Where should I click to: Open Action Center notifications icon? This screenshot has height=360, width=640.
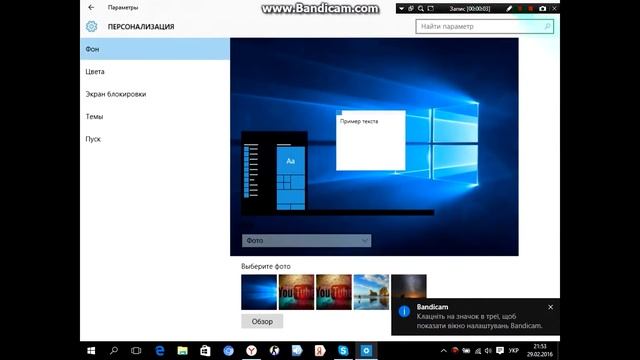pos(500,351)
